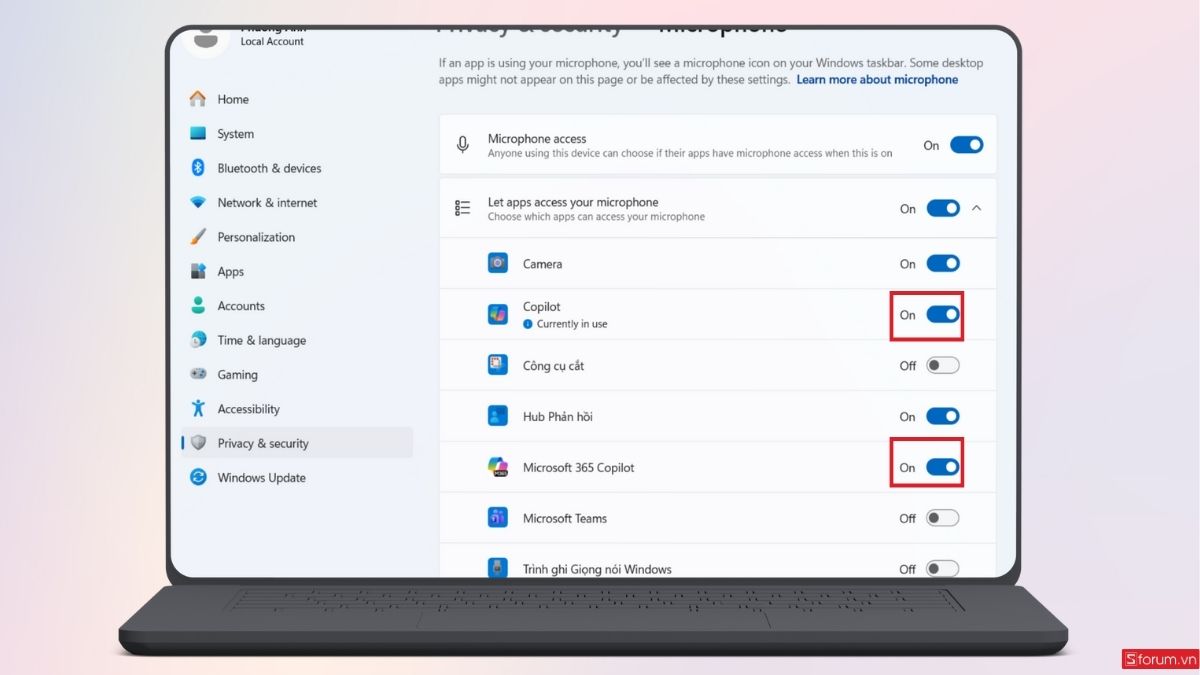
Task: Click the Microsoft 365 Copilot app icon
Action: 498,467
